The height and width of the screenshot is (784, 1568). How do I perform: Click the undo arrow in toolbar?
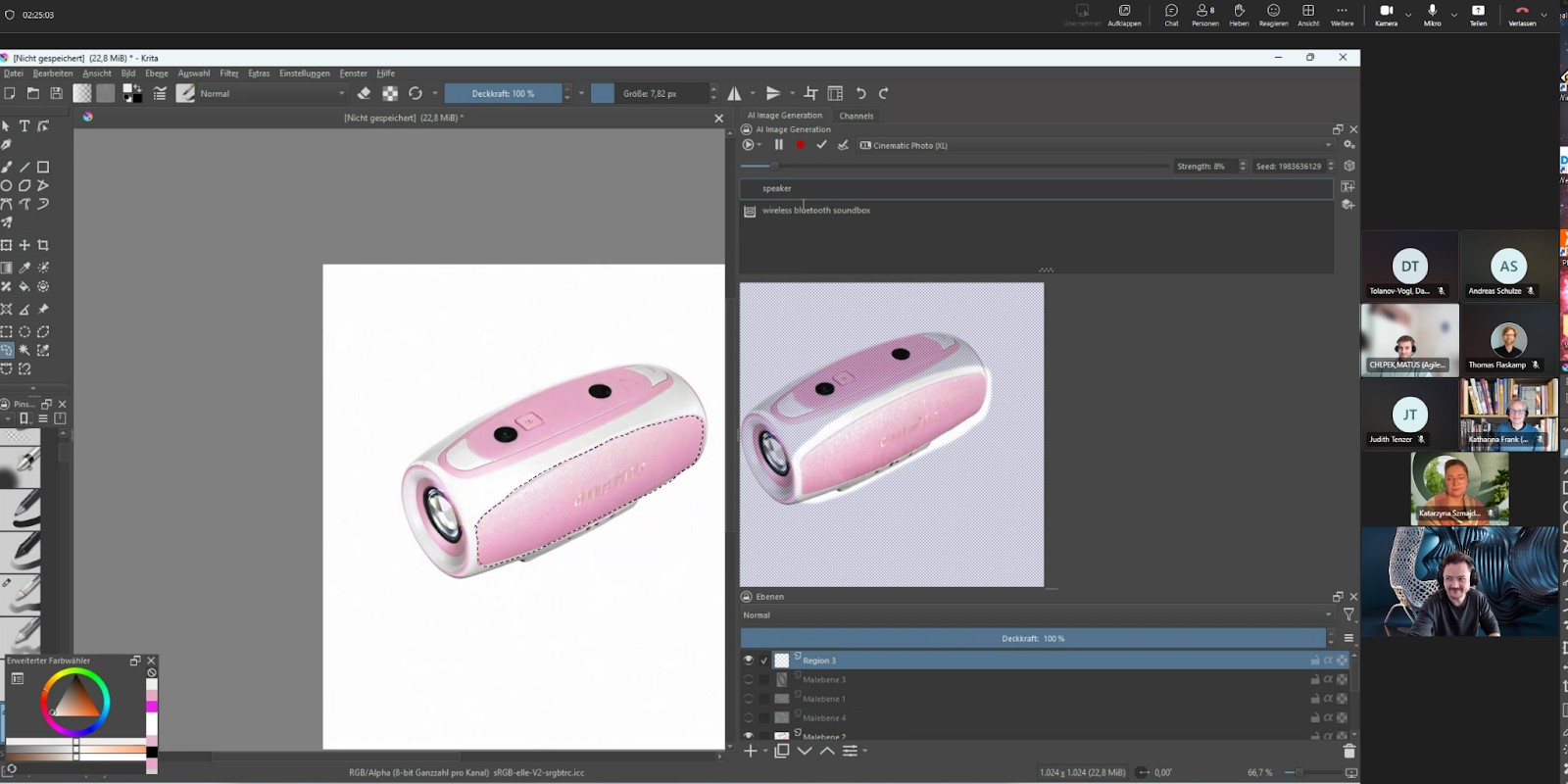click(x=860, y=93)
